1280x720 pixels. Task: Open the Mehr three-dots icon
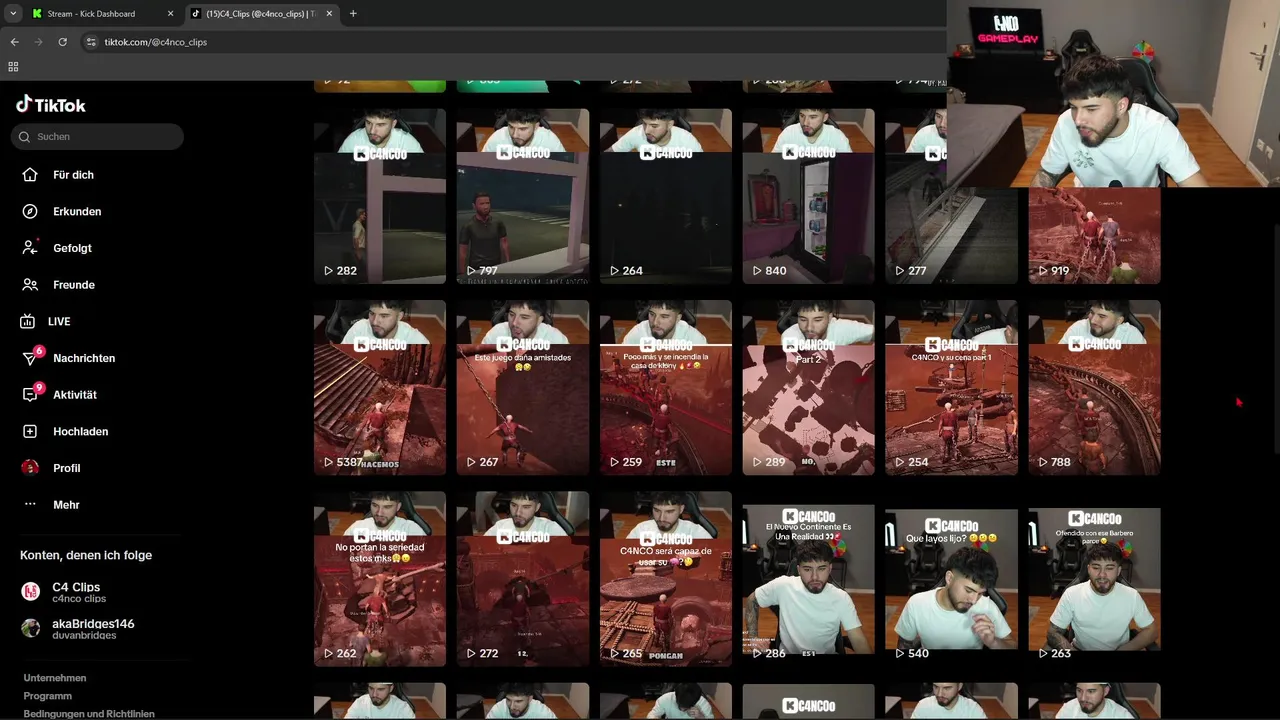pos(30,505)
